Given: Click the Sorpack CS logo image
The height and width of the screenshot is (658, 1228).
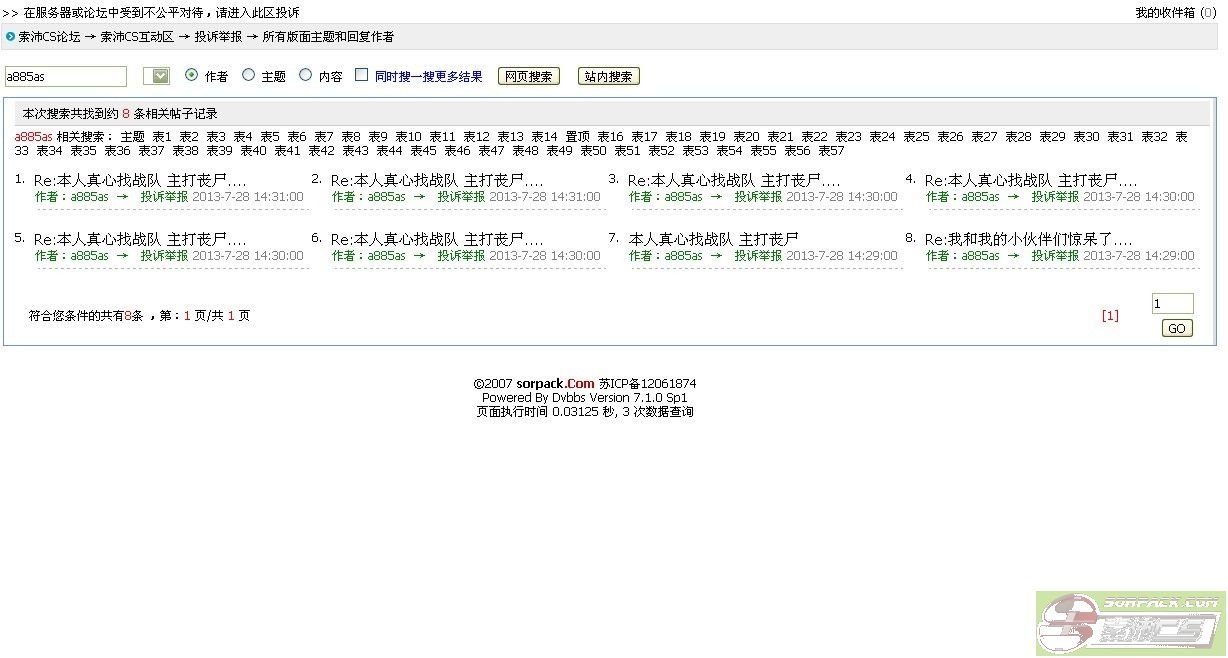Looking at the screenshot, I should [1130, 623].
